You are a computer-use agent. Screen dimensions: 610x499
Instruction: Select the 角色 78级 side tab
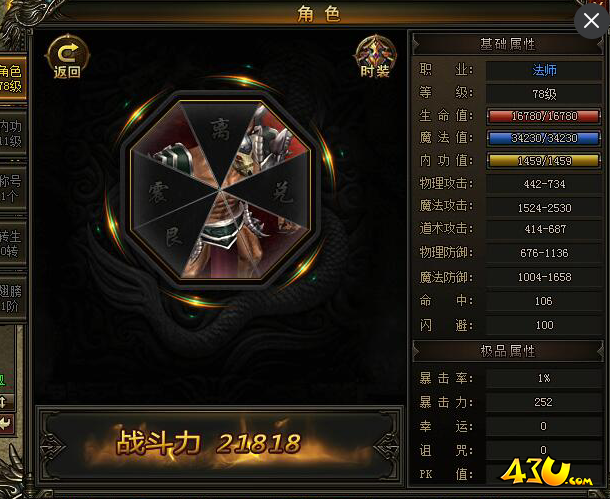click(12, 79)
